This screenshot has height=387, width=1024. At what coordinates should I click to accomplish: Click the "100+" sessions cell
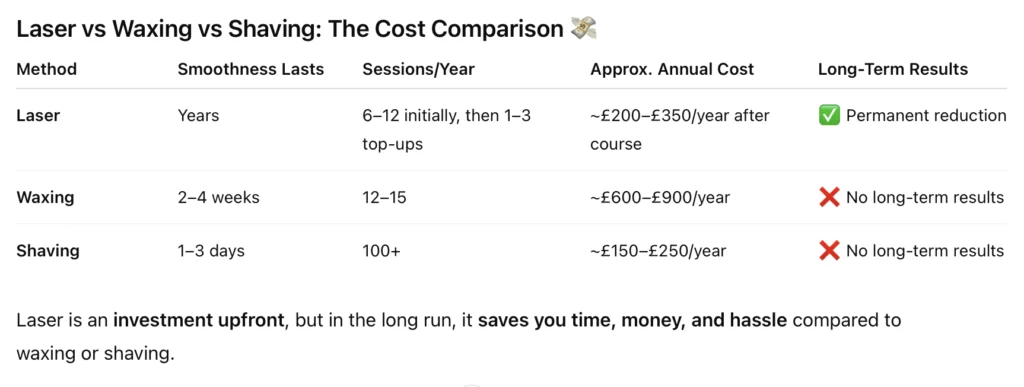pyautogui.click(x=381, y=251)
